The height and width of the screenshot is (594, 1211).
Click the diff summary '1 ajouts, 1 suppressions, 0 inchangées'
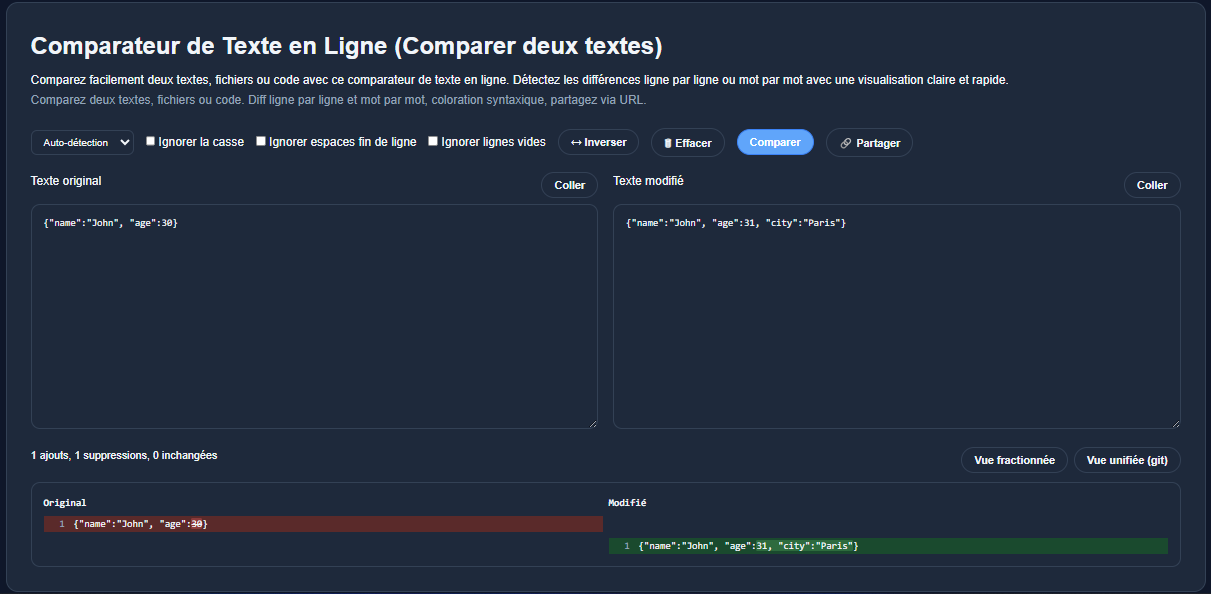point(124,455)
